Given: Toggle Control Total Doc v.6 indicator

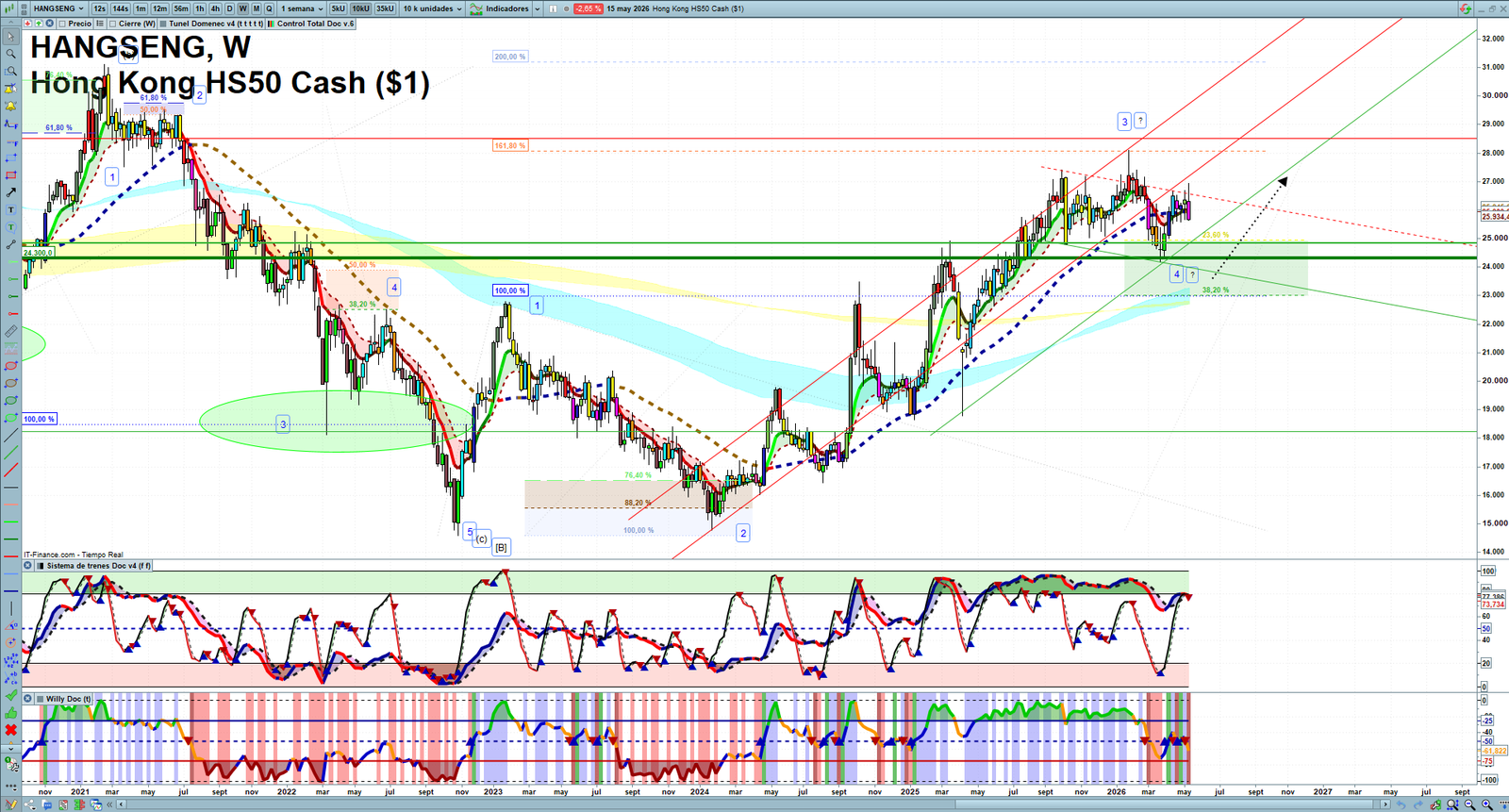Looking at the screenshot, I should (272, 24).
